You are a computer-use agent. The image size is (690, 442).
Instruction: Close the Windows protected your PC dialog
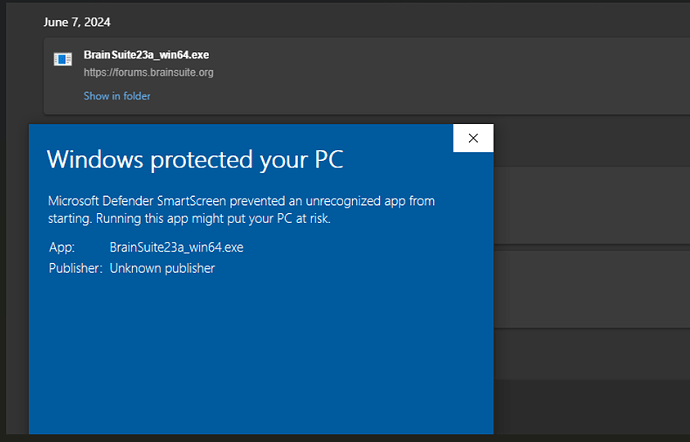[473, 138]
